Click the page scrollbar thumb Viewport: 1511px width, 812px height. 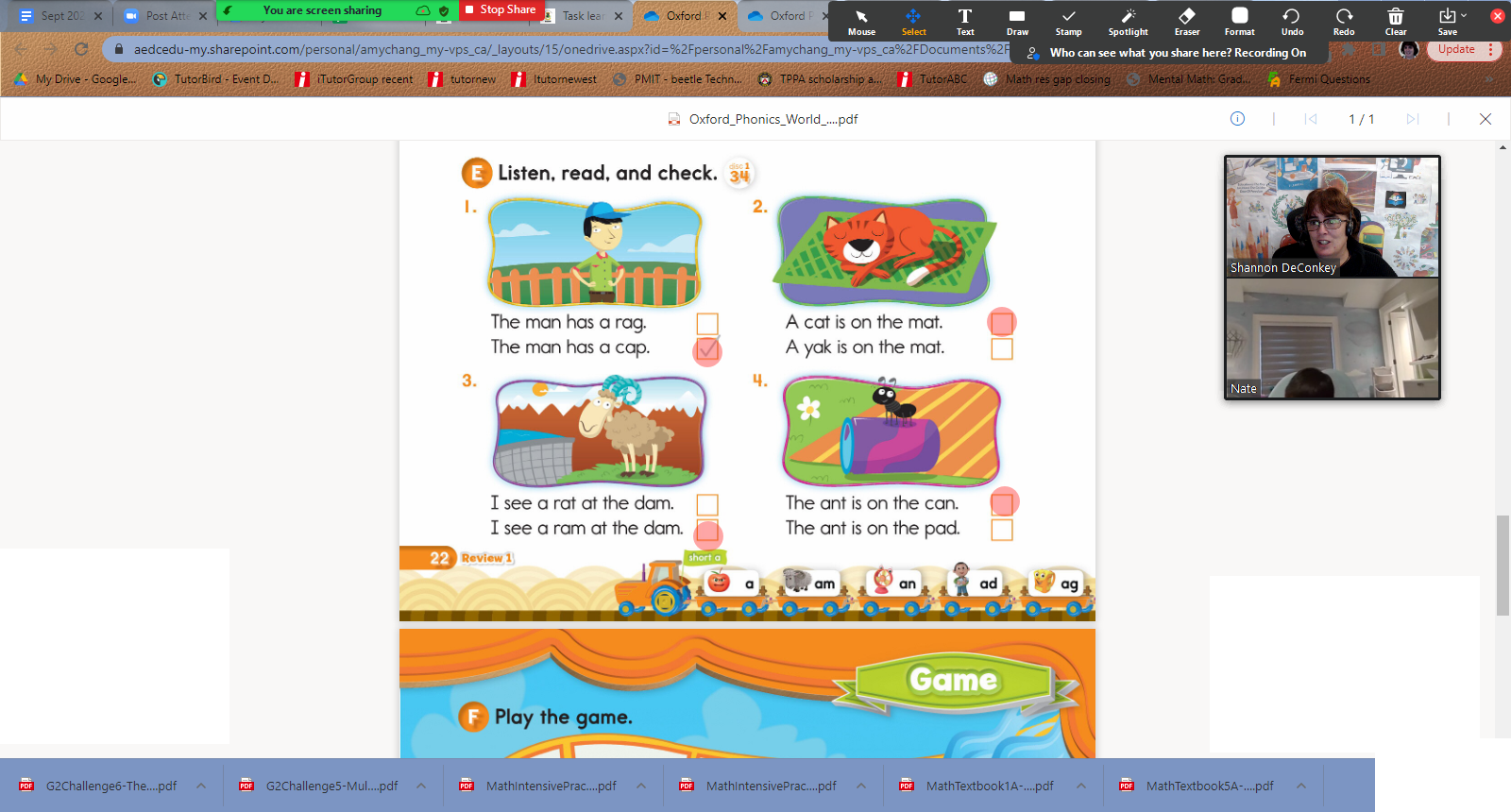[1503, 566]
